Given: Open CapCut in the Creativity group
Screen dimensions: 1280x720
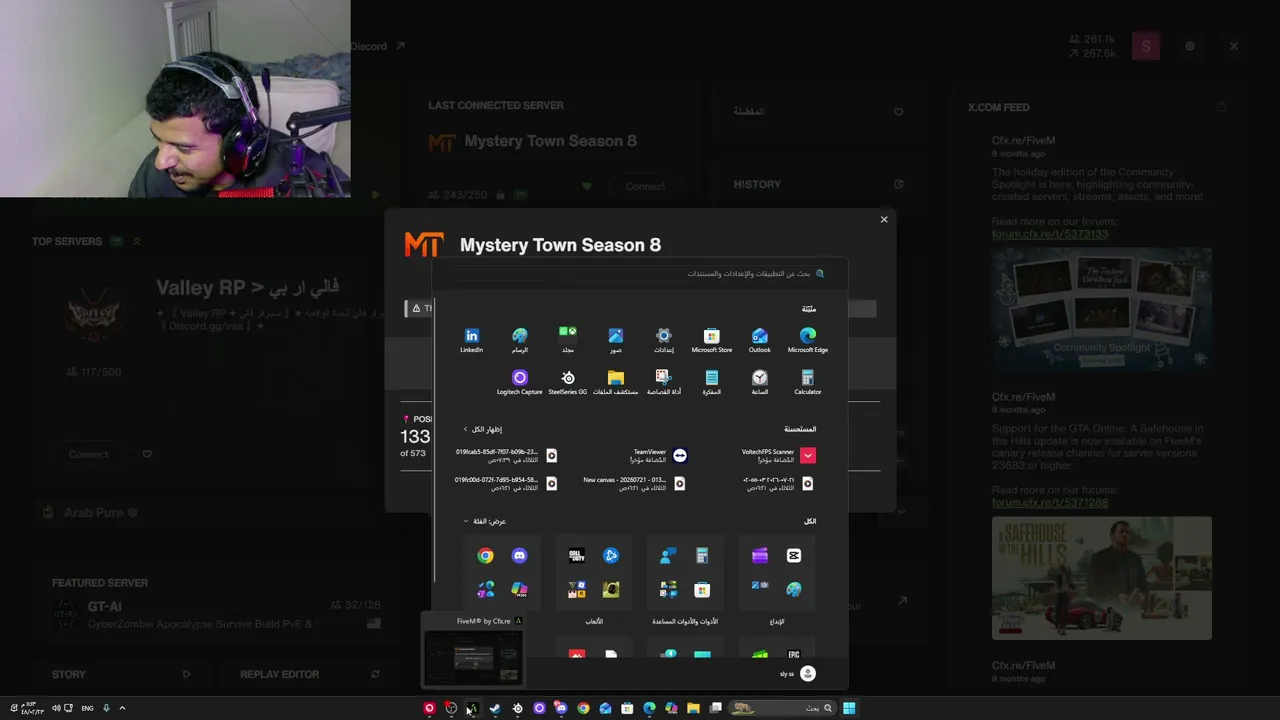Looking at the screenshot, I should tap(794, 556).
